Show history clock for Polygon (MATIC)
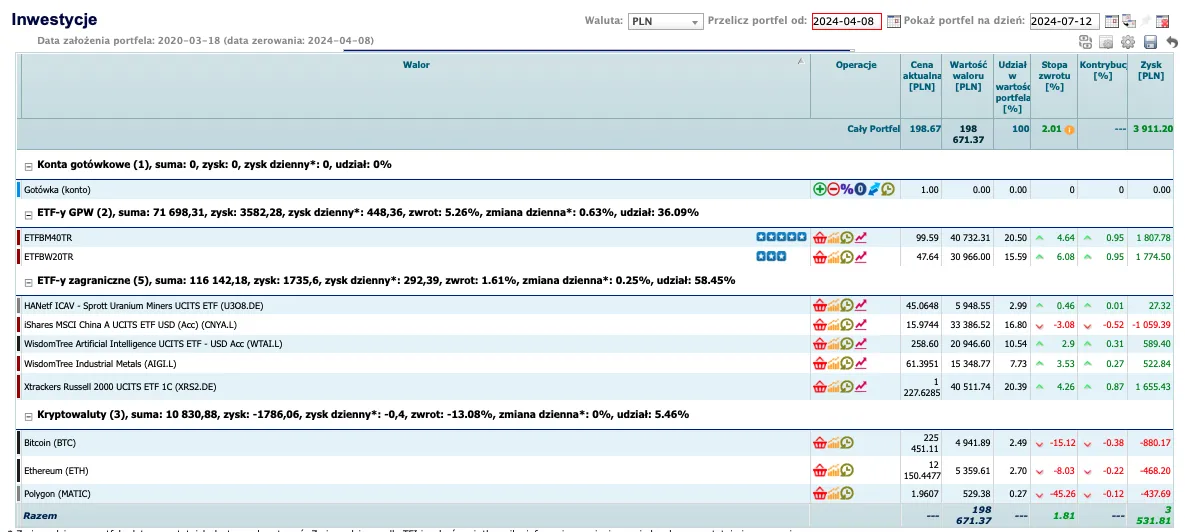Viewport: 1185px width, 532px height. pos(846,493)
